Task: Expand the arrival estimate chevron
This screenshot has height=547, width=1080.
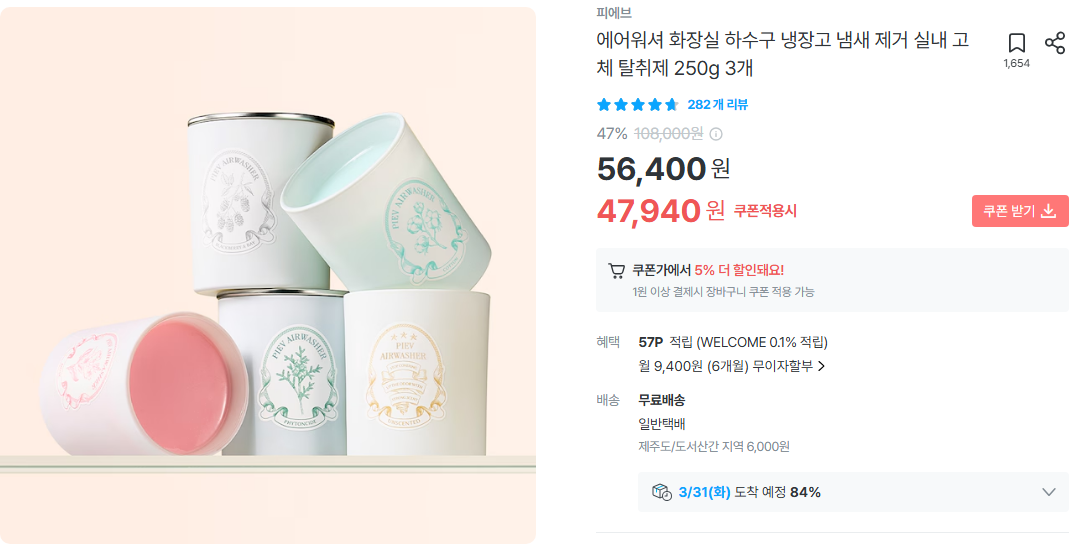Action: click(1048, 492)
